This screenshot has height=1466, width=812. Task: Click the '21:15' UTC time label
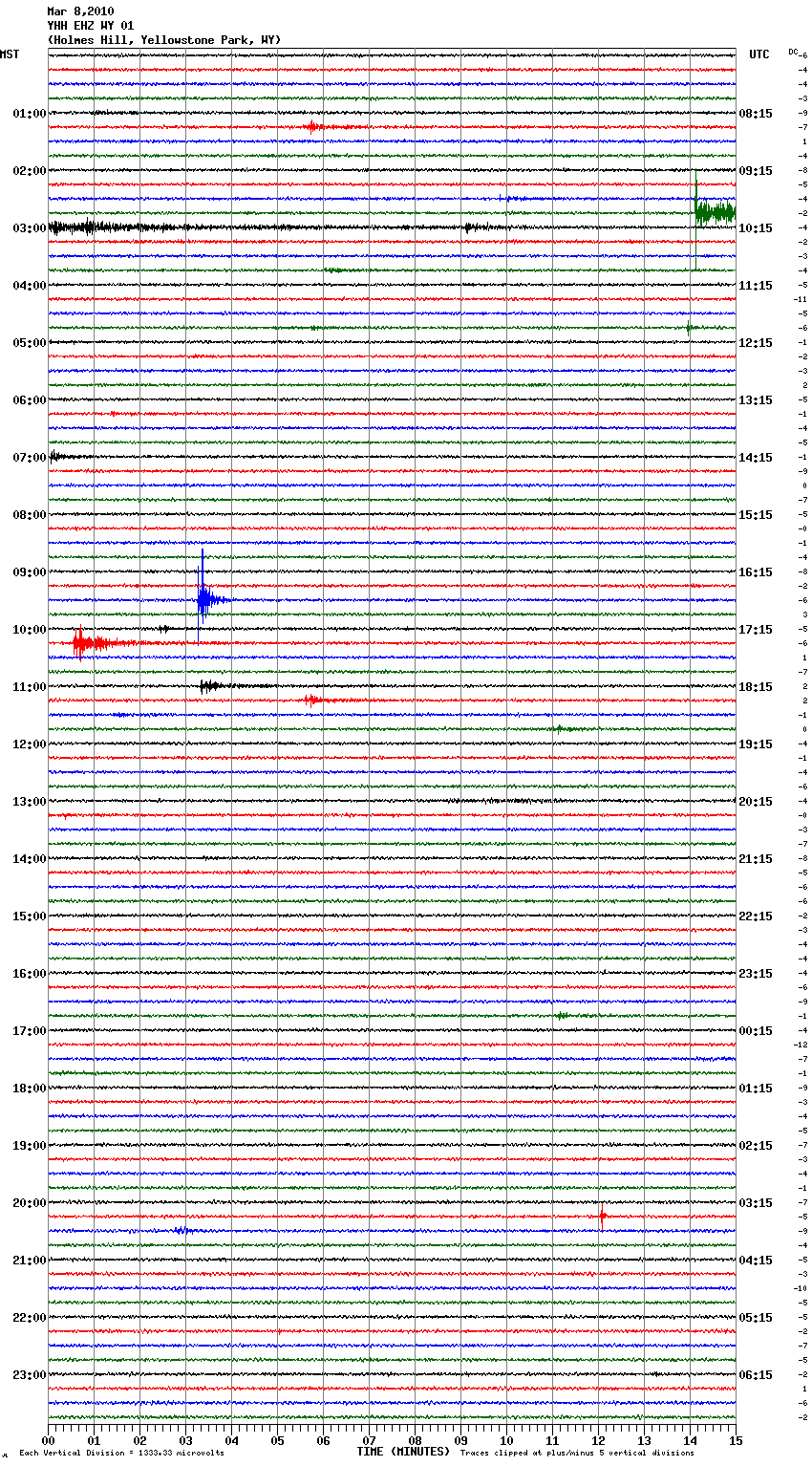pos(756,859)
